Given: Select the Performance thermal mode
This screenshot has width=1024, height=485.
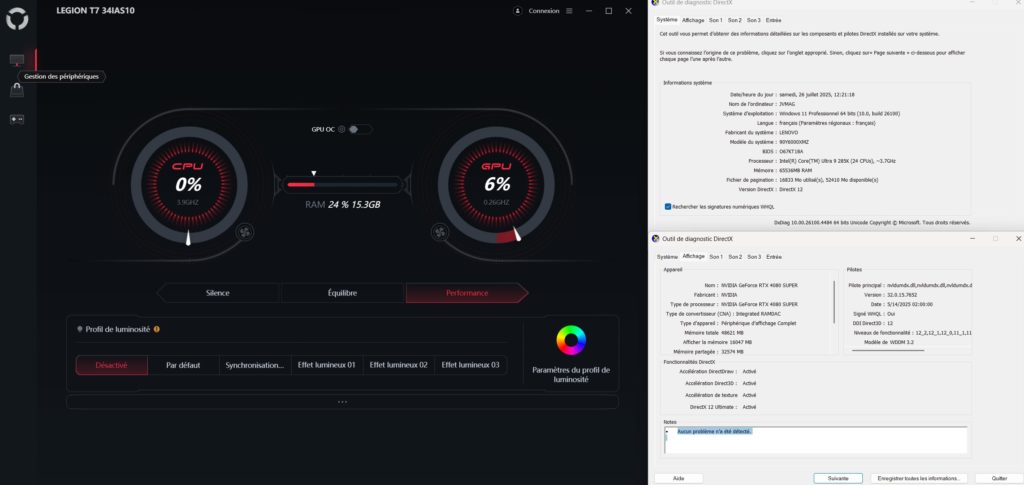Looking at the screenshot, I should 467,293.
